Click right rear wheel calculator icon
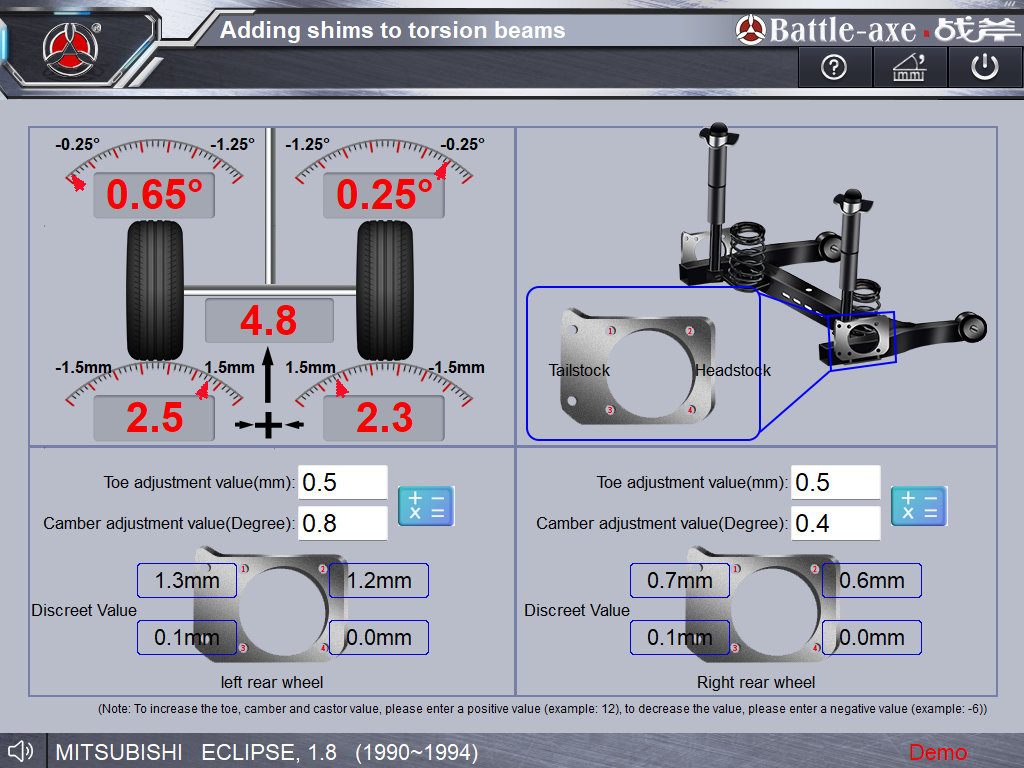This screenshot has height=768, width=1024. pos(918,506)
